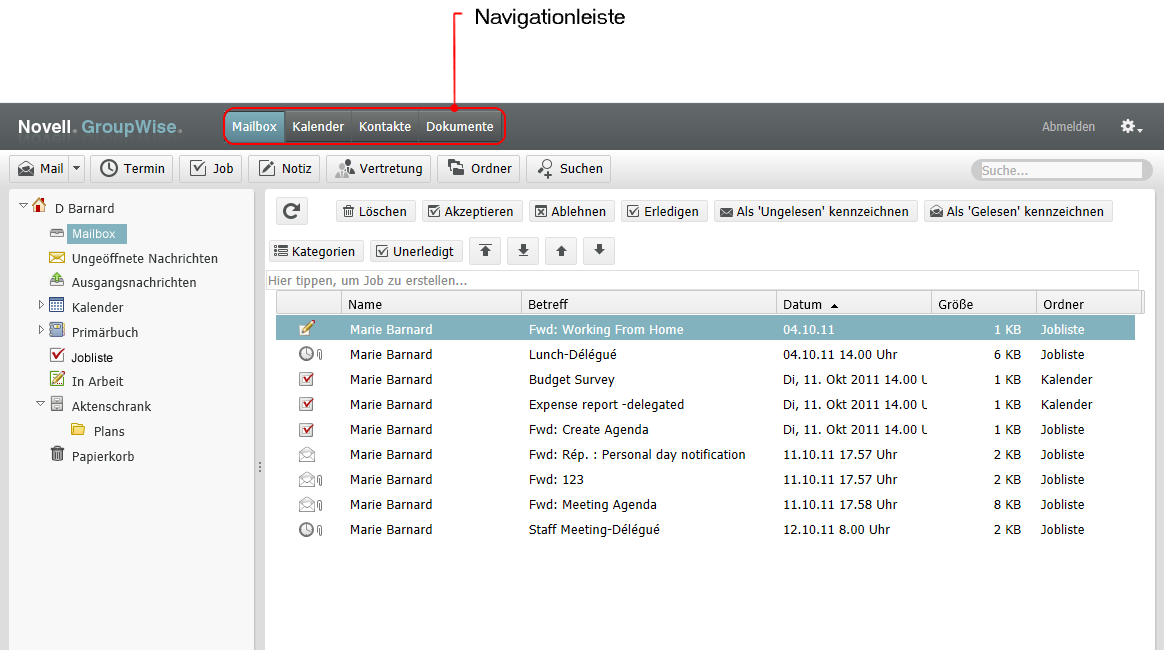1164x650 pixels.
Task: Toggle the task checkbox of Expense report -delegated
Action: [306, 404]
